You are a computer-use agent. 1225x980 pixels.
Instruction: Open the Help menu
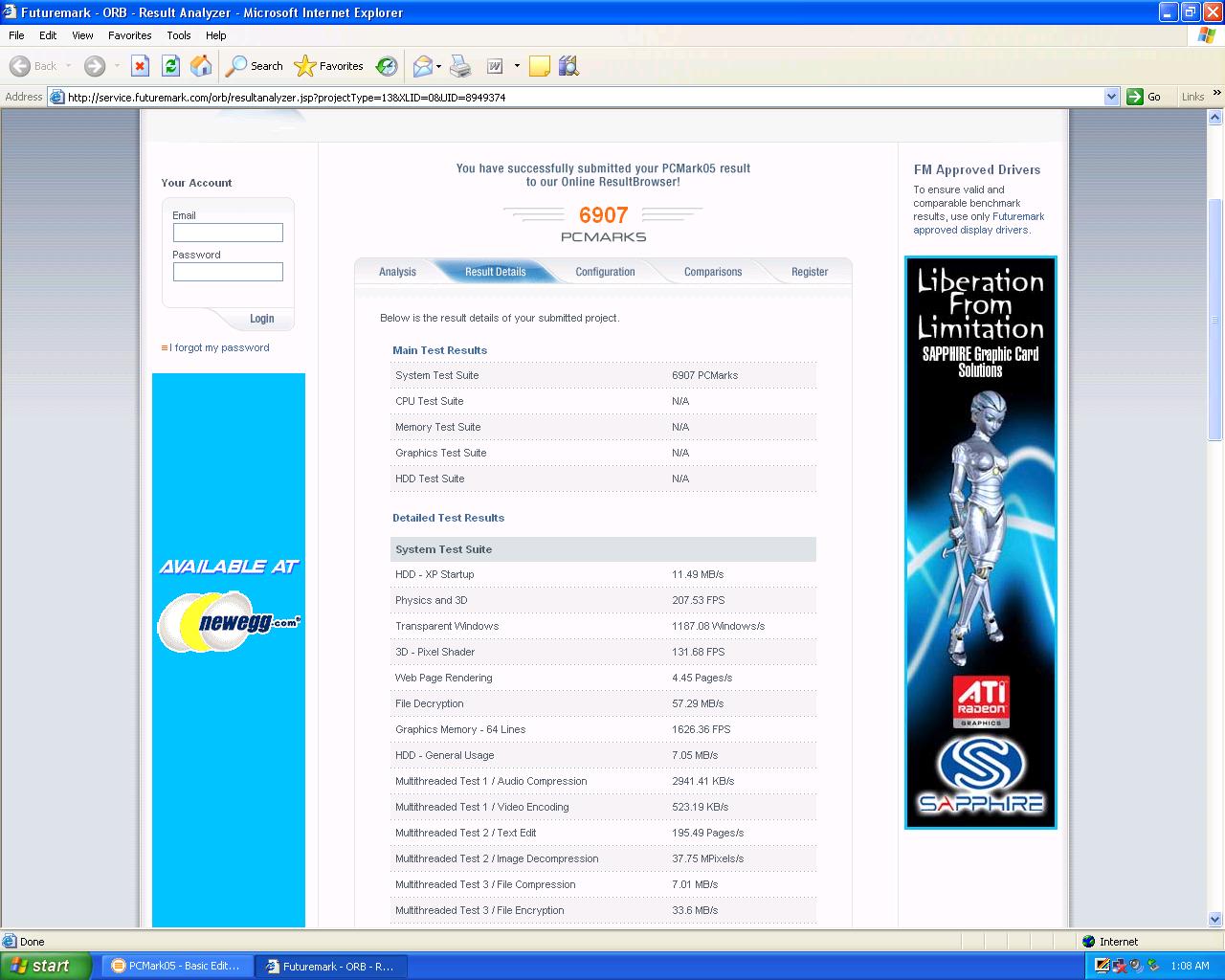tap(216, 35)
